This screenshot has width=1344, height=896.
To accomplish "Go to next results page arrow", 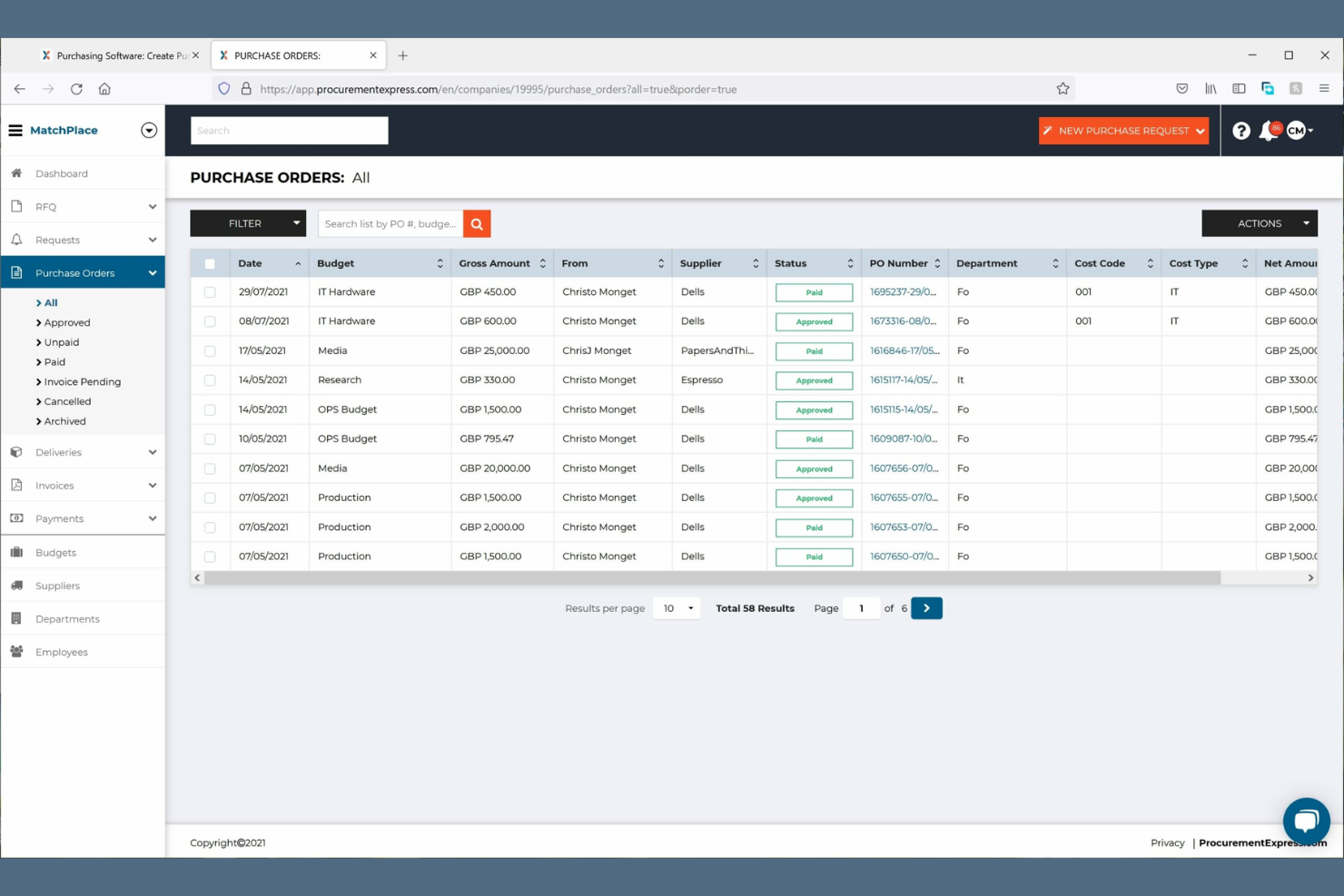I will (x=926, y=608).
